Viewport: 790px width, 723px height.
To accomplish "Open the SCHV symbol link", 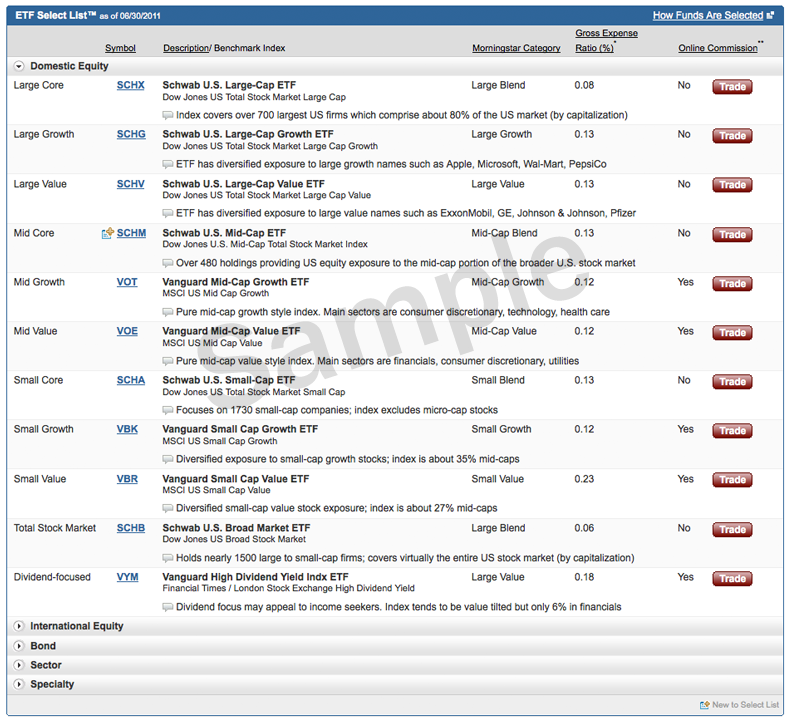I will 130,184.
